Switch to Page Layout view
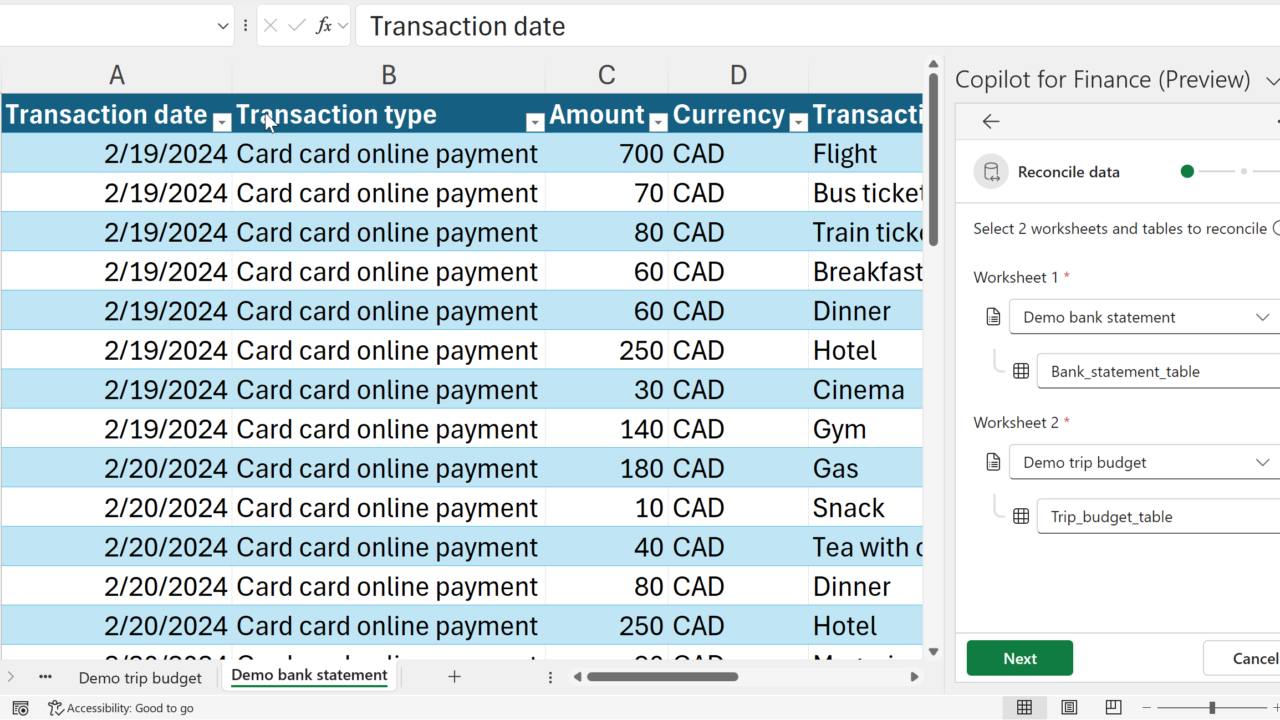 (1069, 708)
